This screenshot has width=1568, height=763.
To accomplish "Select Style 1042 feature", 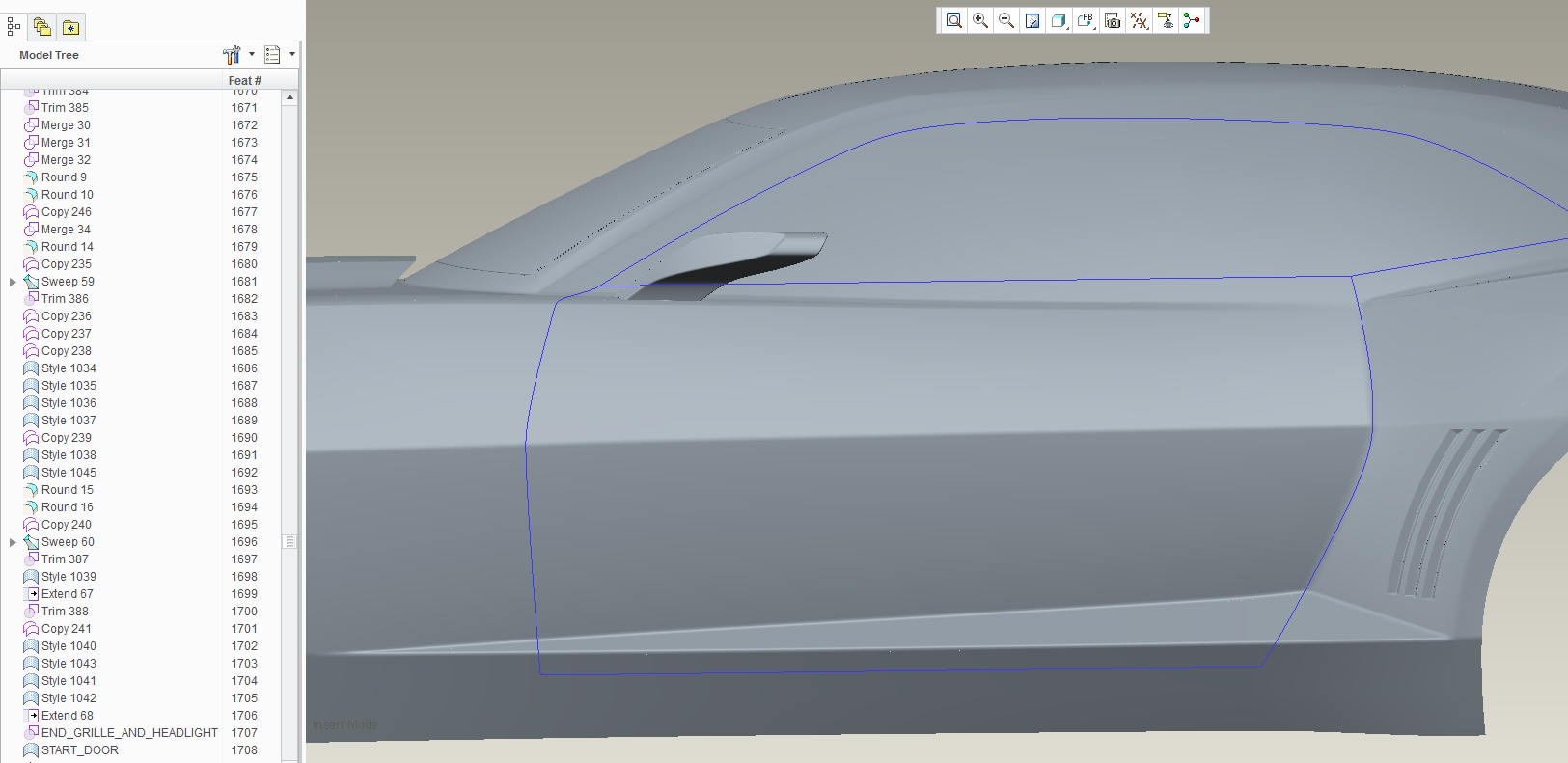I will 69,698.
